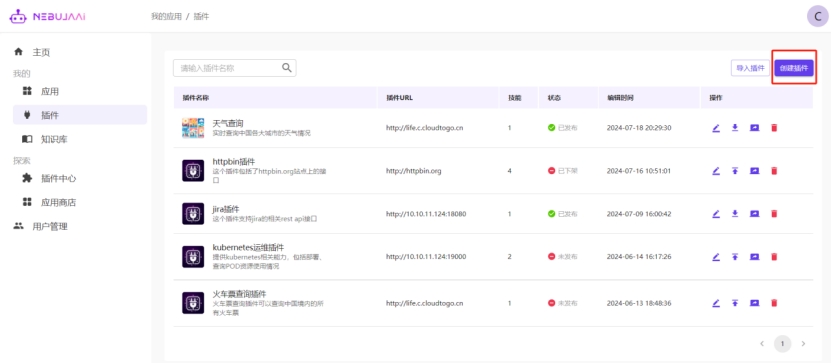The height and width of the screenshot is (363, 831).
Task: Delete httpbin插件 with red trash icon
Action: (x=774, y=171)
